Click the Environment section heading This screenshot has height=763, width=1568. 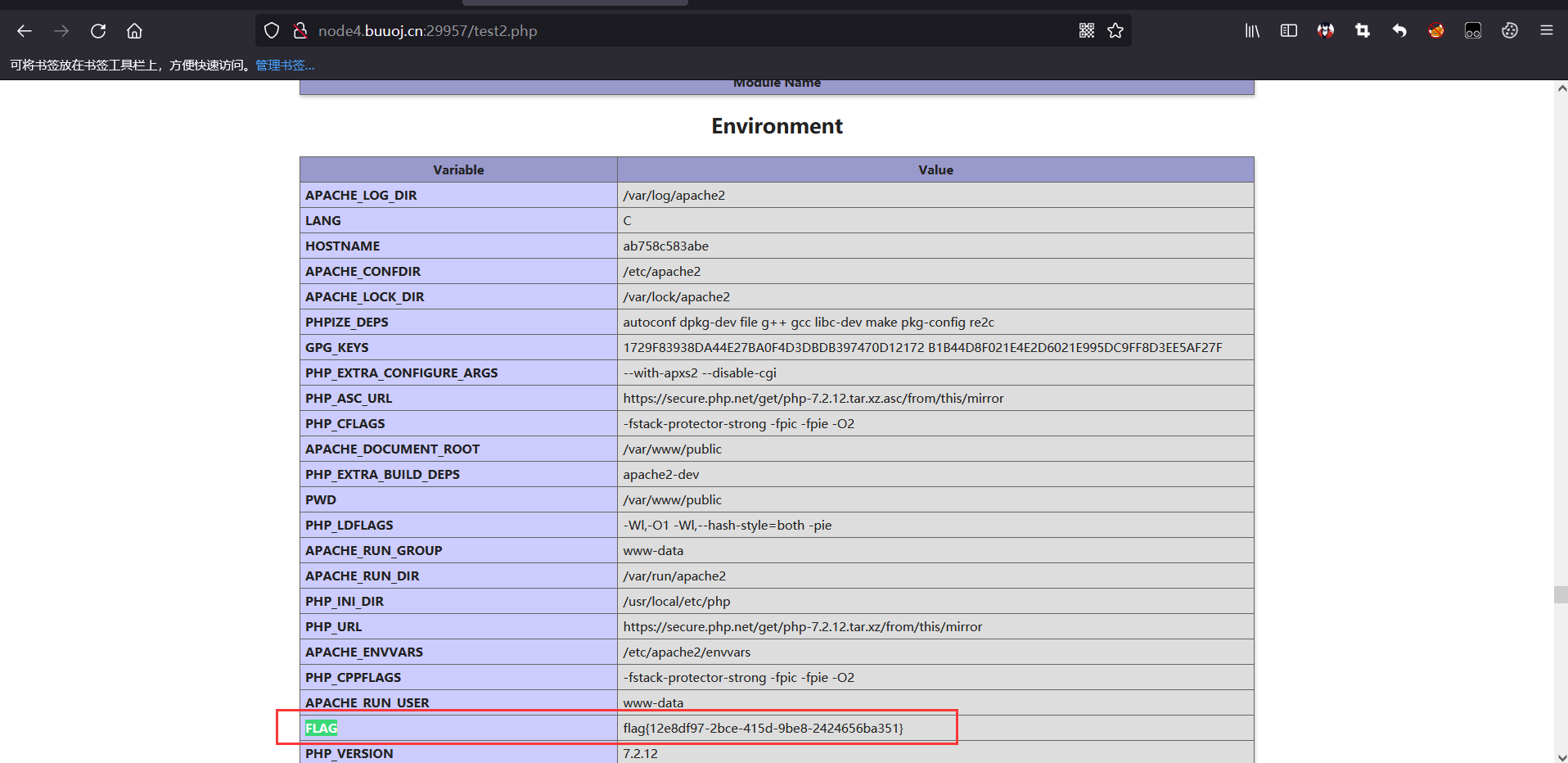[777, 126]
